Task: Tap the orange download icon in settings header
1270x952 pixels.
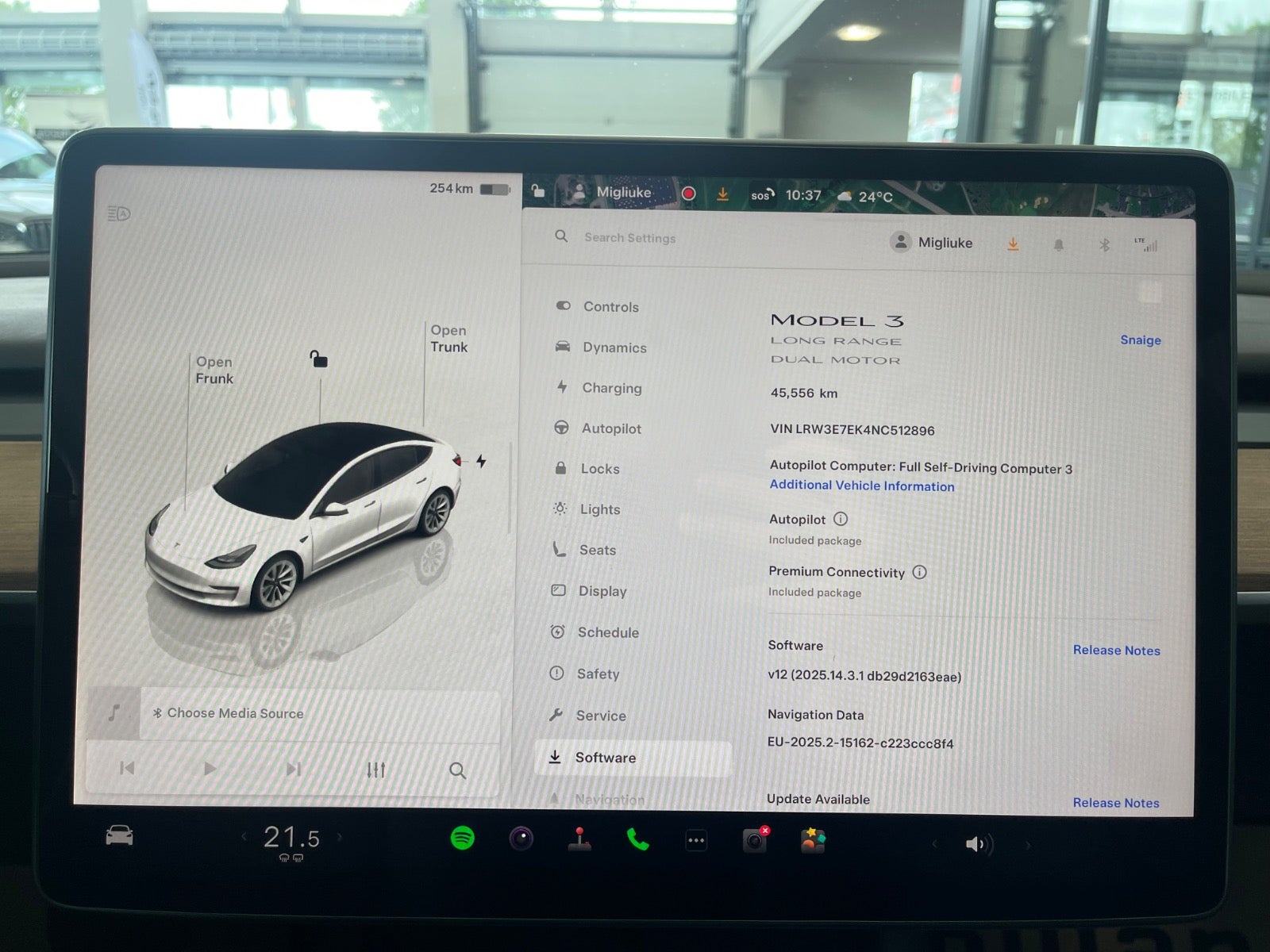Action: tap(1013, 244)
